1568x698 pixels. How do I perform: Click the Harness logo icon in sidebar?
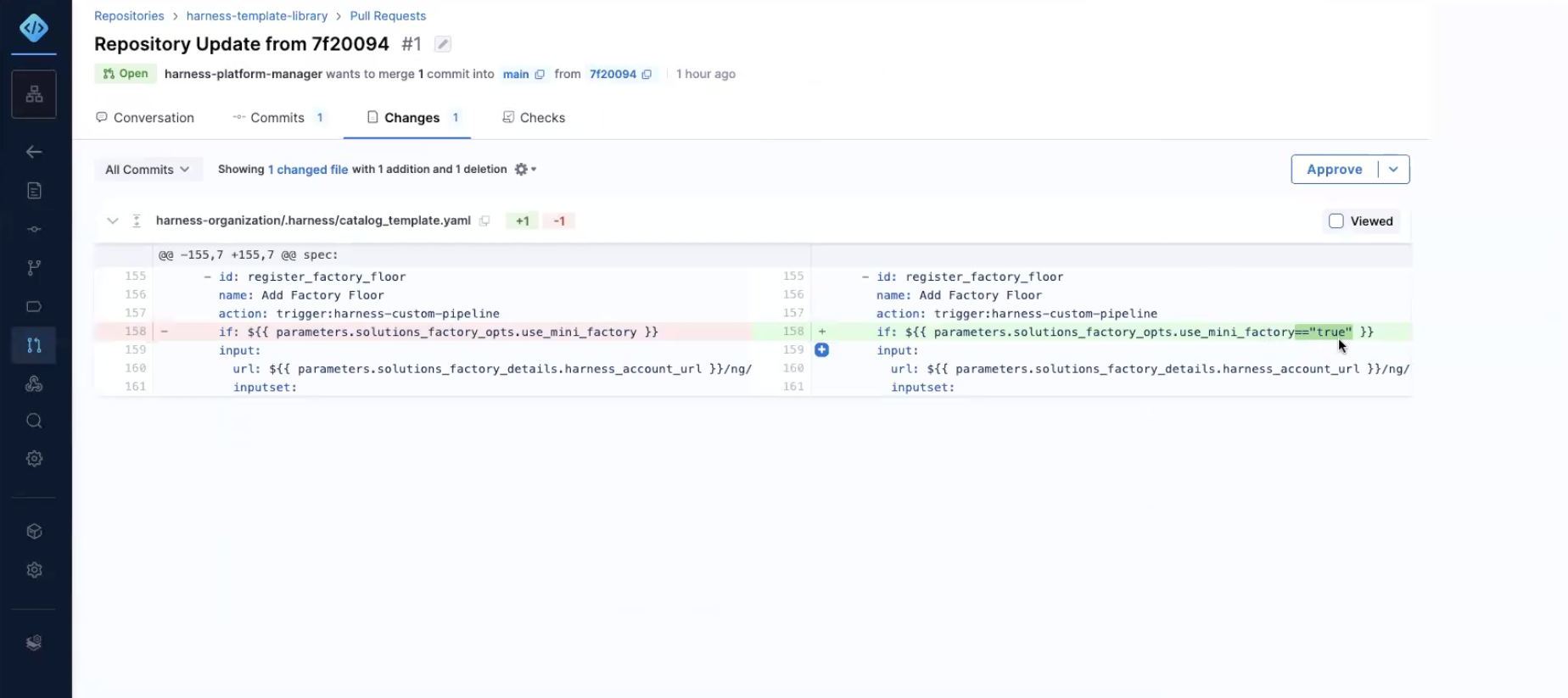click(34, 29)
